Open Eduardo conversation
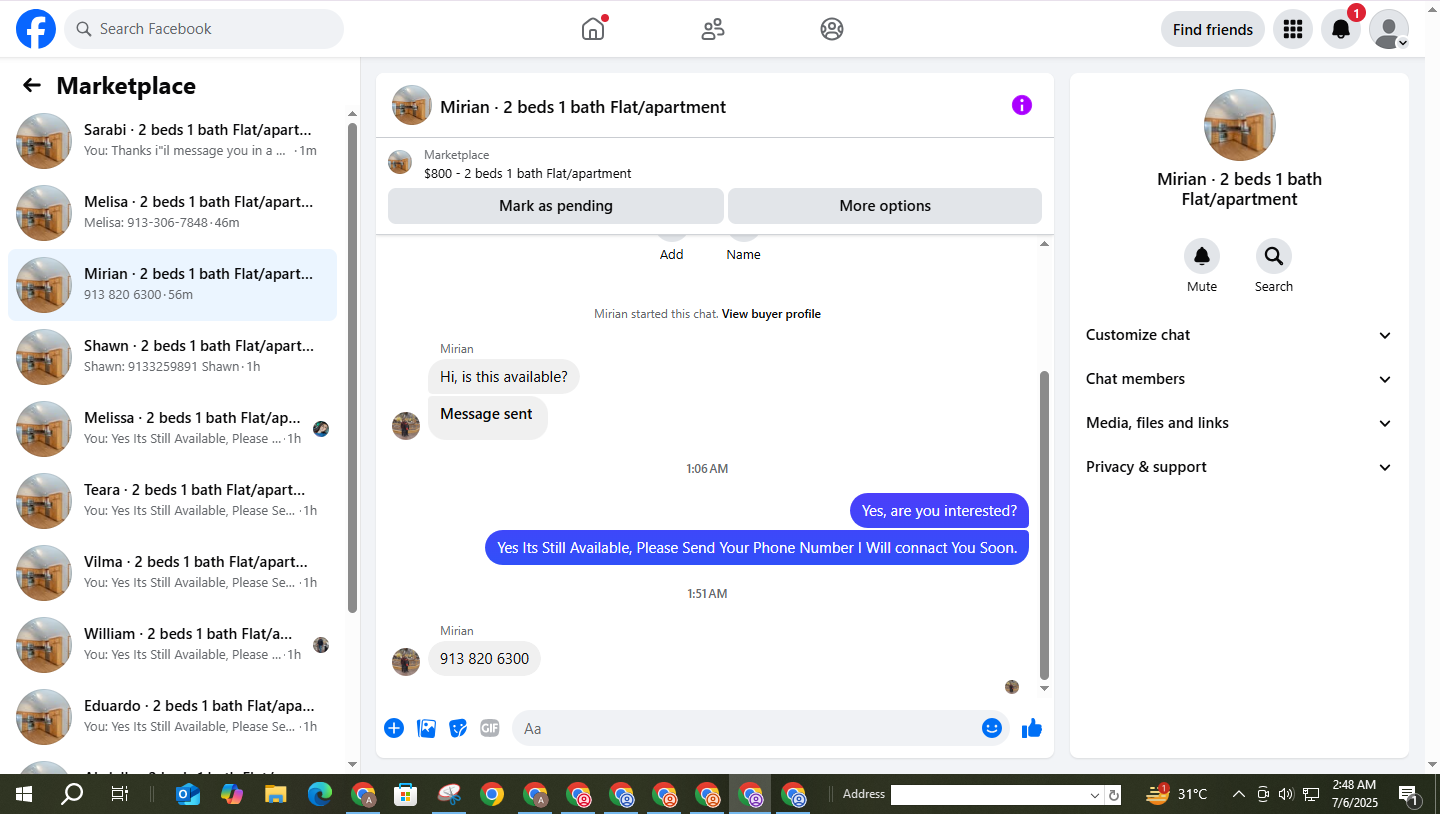The height and width of the screenshot is (814, 1440). [173, 717]
